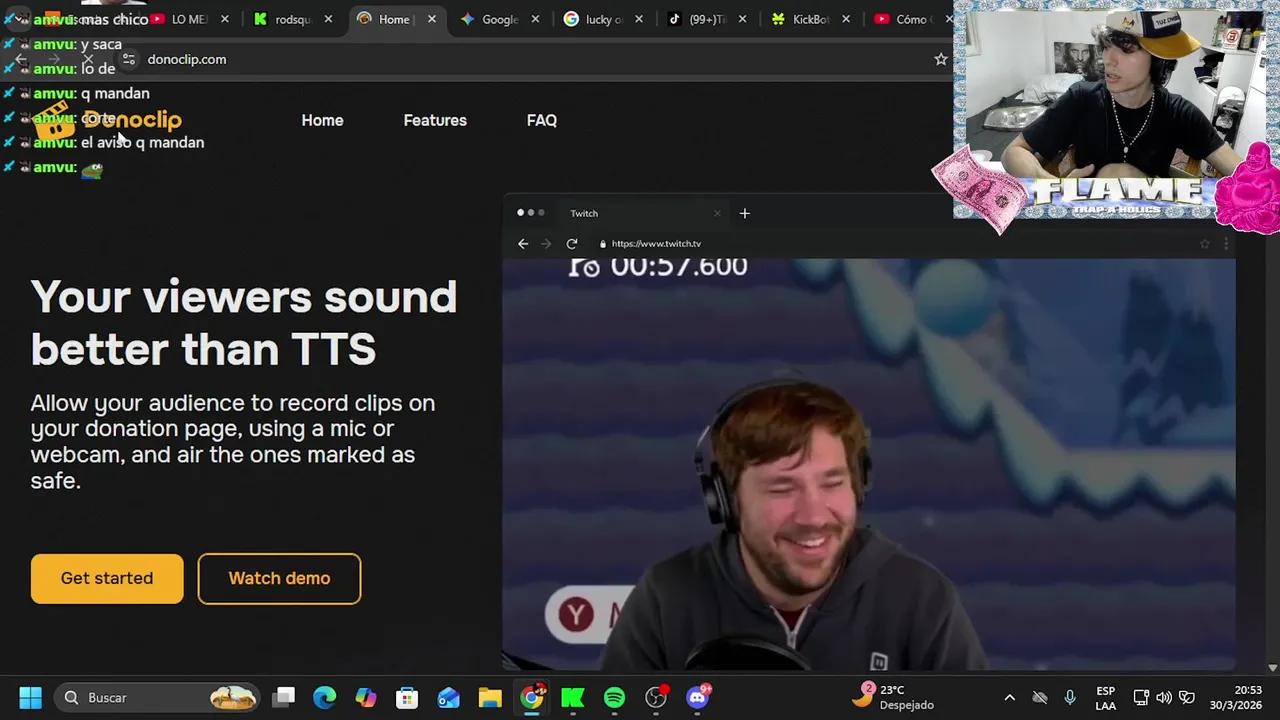Open Discord from the taskbar
This screenshot has width=1280, height=720.
[698, 697]
